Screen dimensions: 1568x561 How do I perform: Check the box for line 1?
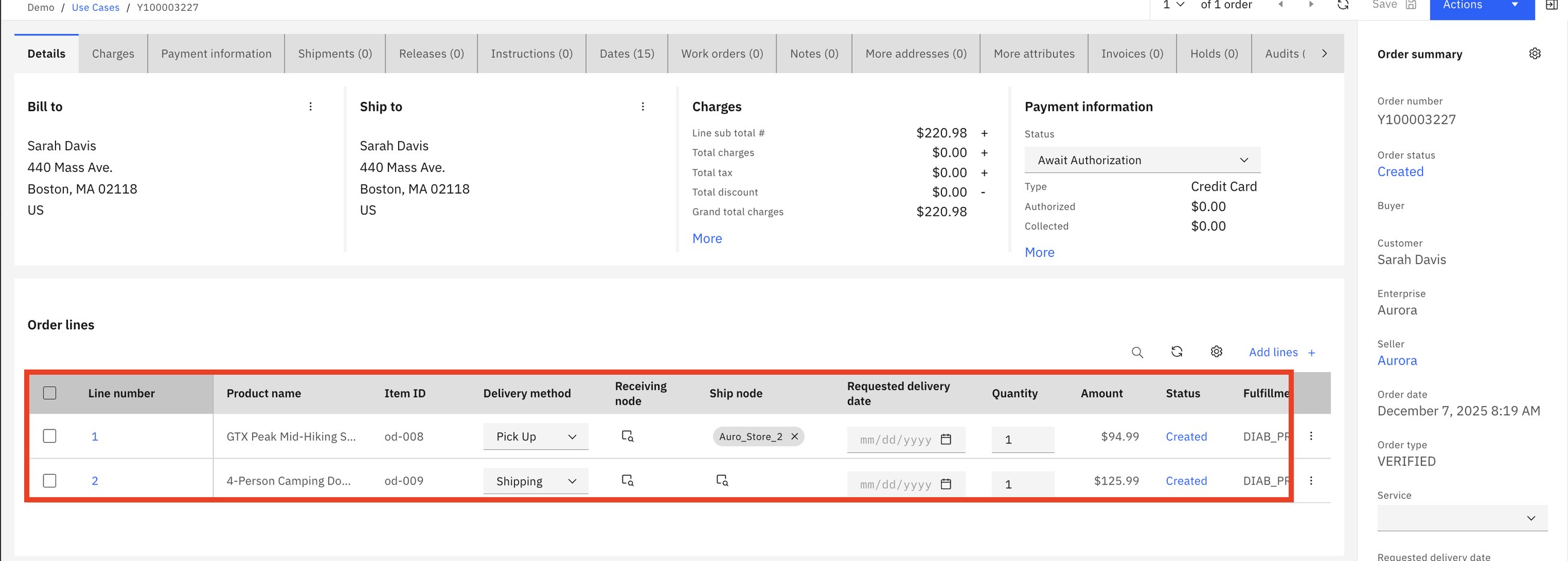click(50, 436)
